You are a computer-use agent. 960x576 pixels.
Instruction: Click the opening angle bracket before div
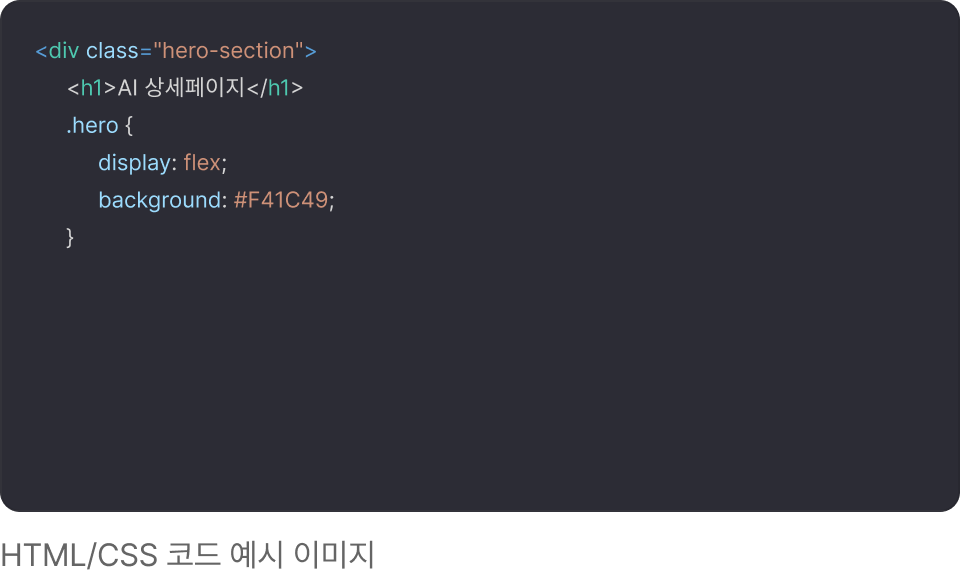pos(41,50)
